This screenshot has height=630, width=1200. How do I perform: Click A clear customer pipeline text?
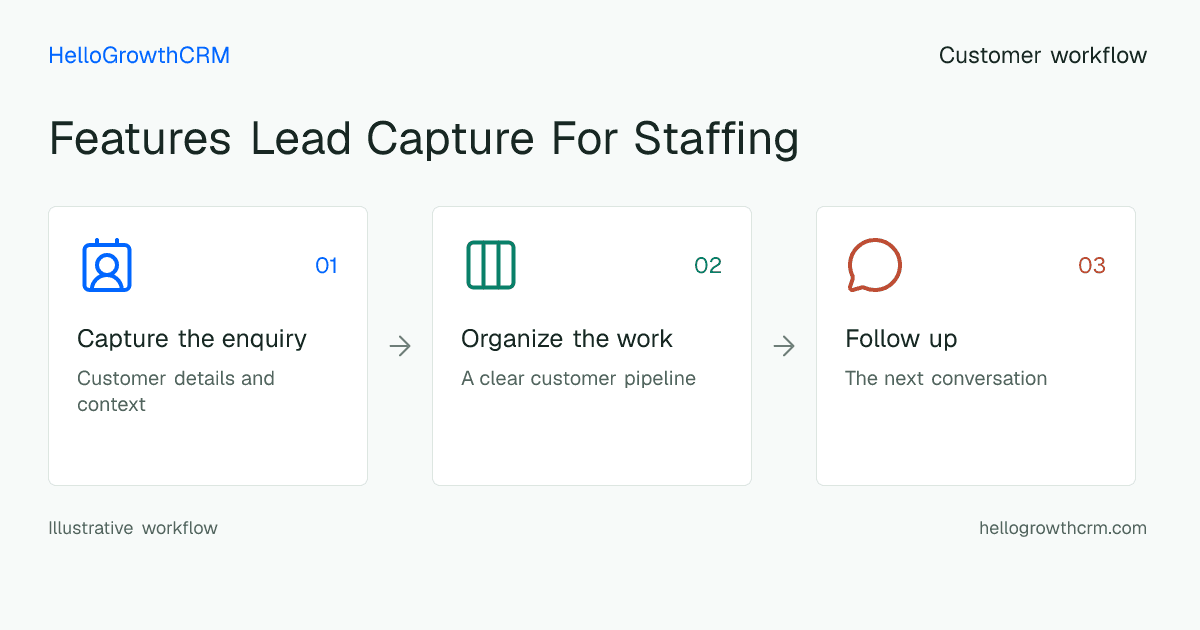579,379
